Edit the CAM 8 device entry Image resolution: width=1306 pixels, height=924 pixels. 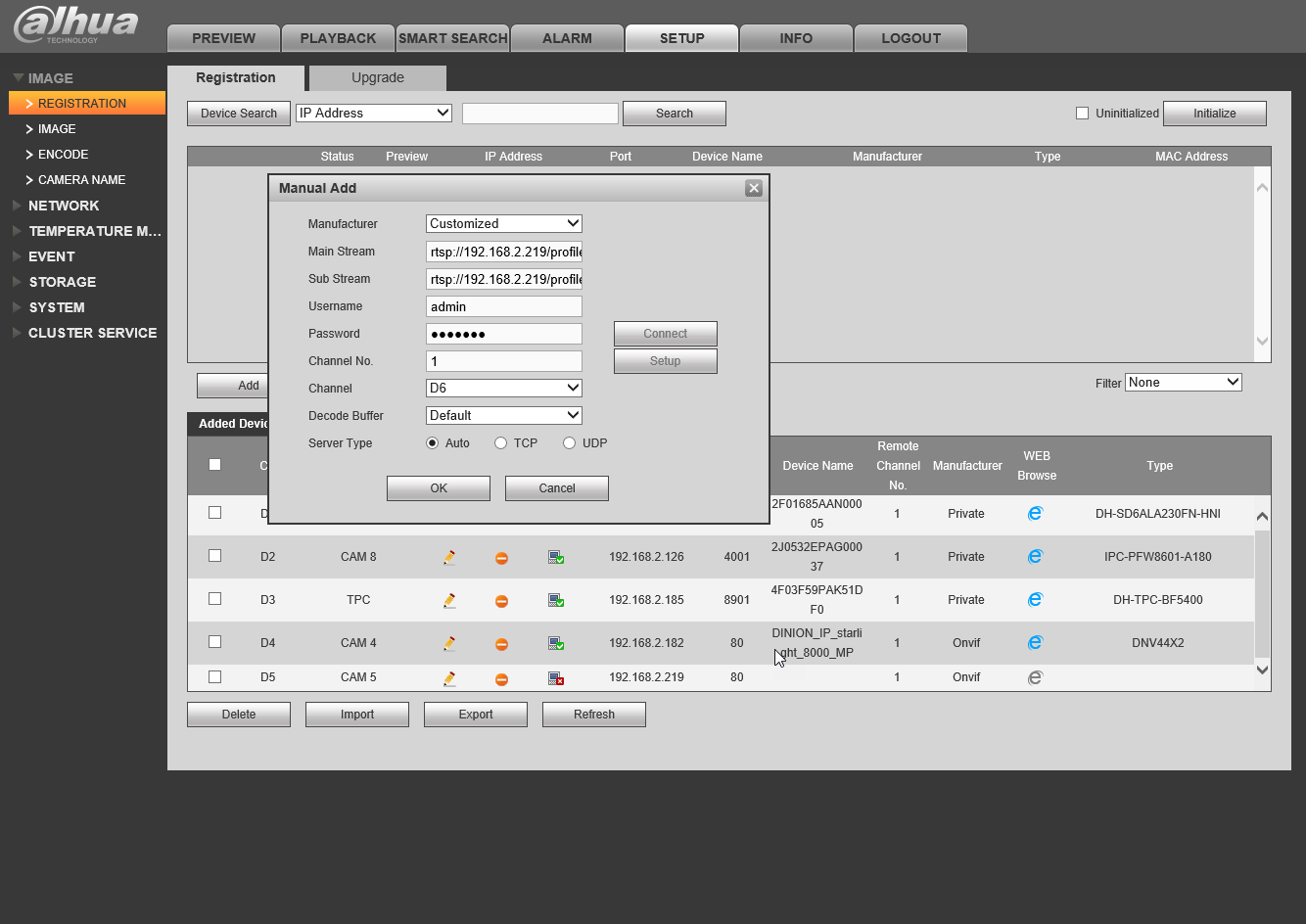point(449,557)
